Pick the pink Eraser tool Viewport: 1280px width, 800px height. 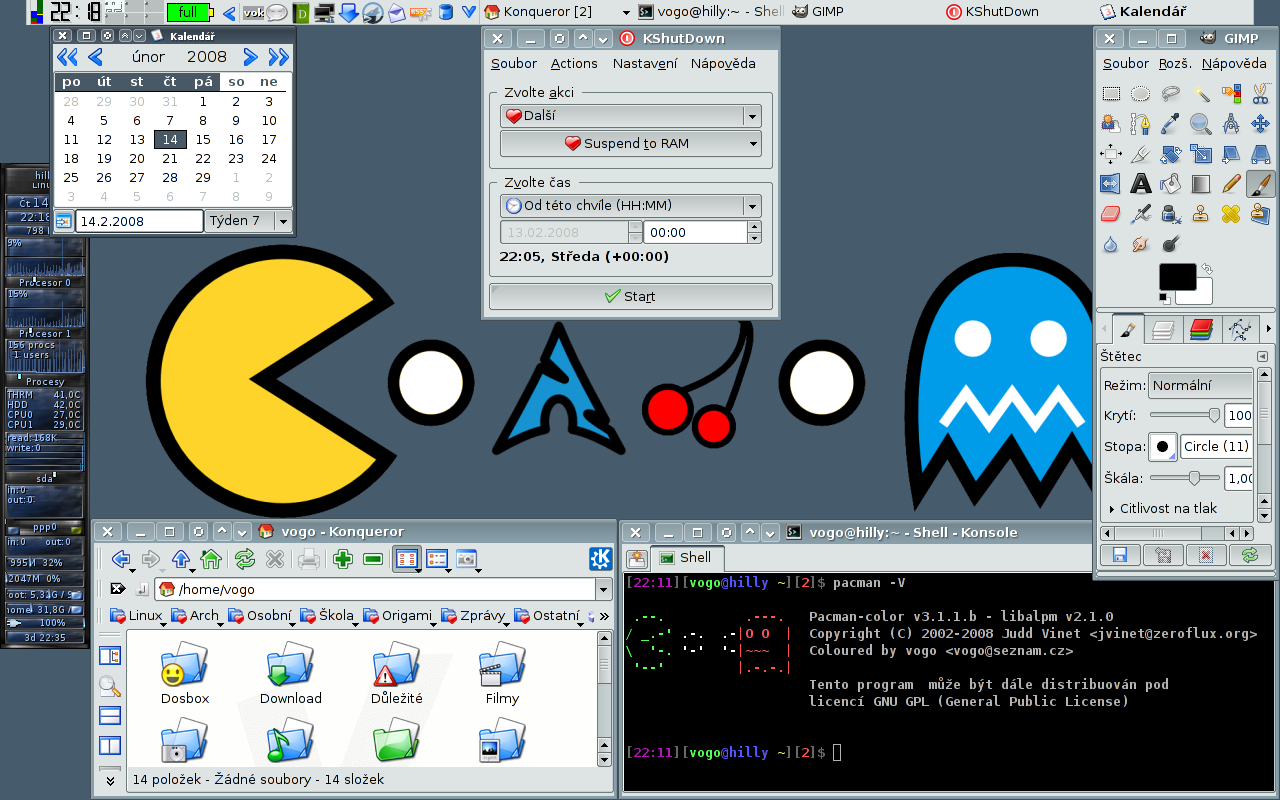1111,214
